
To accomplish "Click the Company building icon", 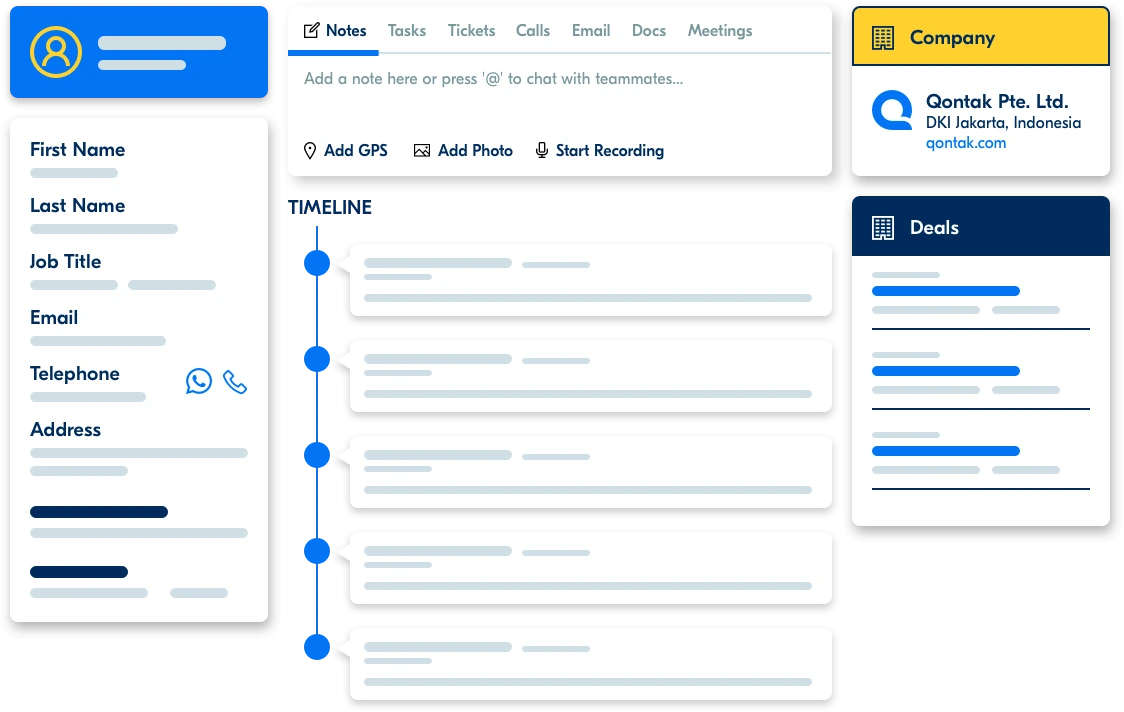I will click(x=882, y=38).
